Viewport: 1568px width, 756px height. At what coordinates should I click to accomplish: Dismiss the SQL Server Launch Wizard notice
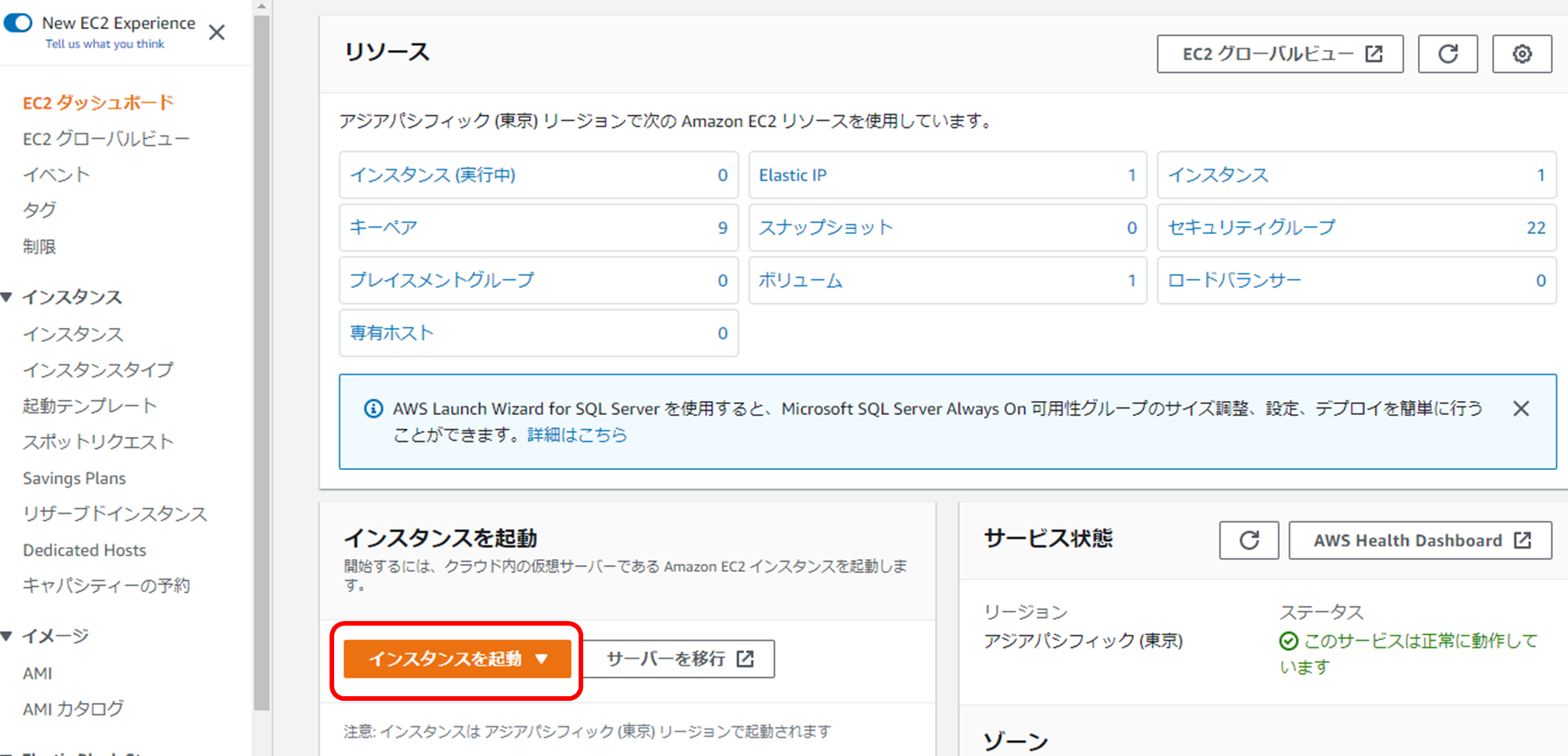[x=1520, y=408]
